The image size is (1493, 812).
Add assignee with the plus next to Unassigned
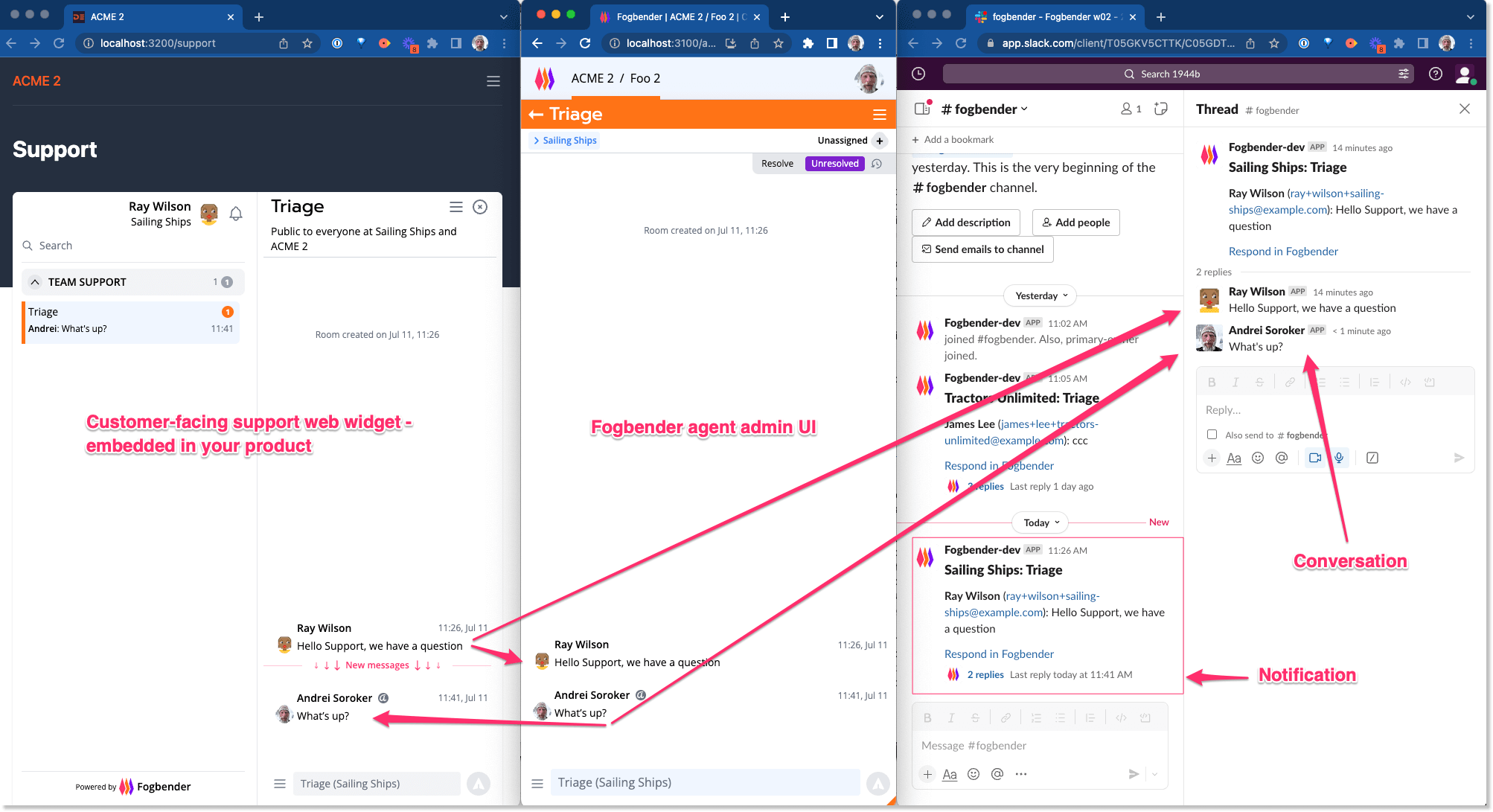tap(880, 141)
